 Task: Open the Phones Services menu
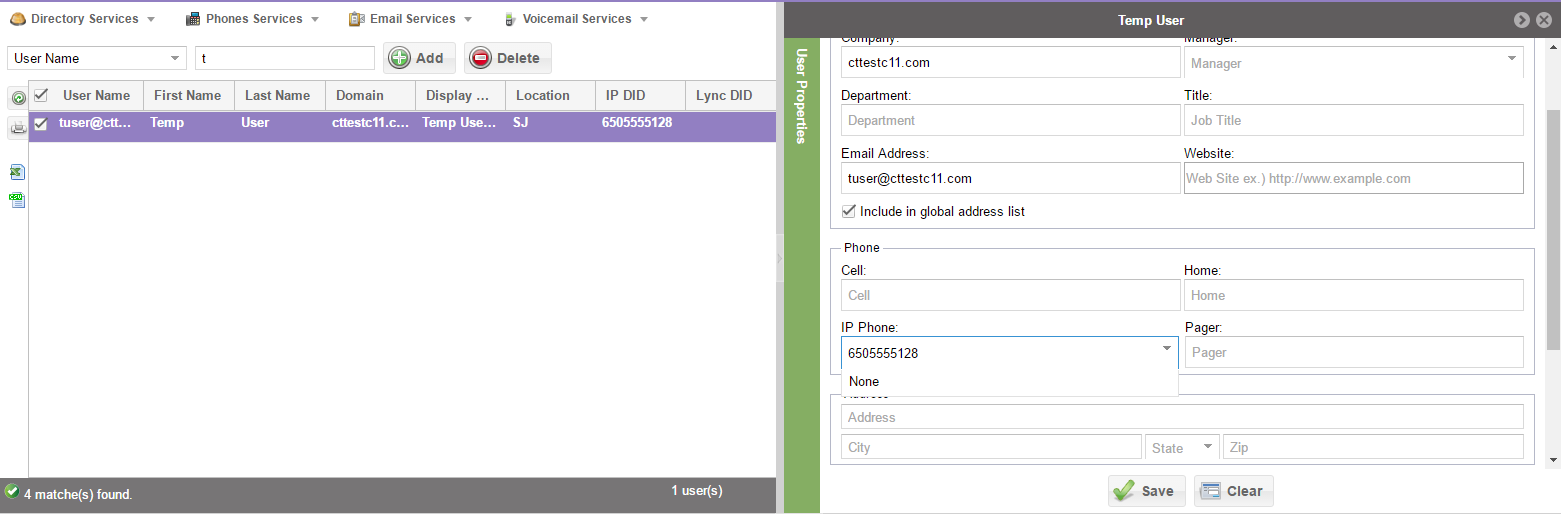coord(252,19)
